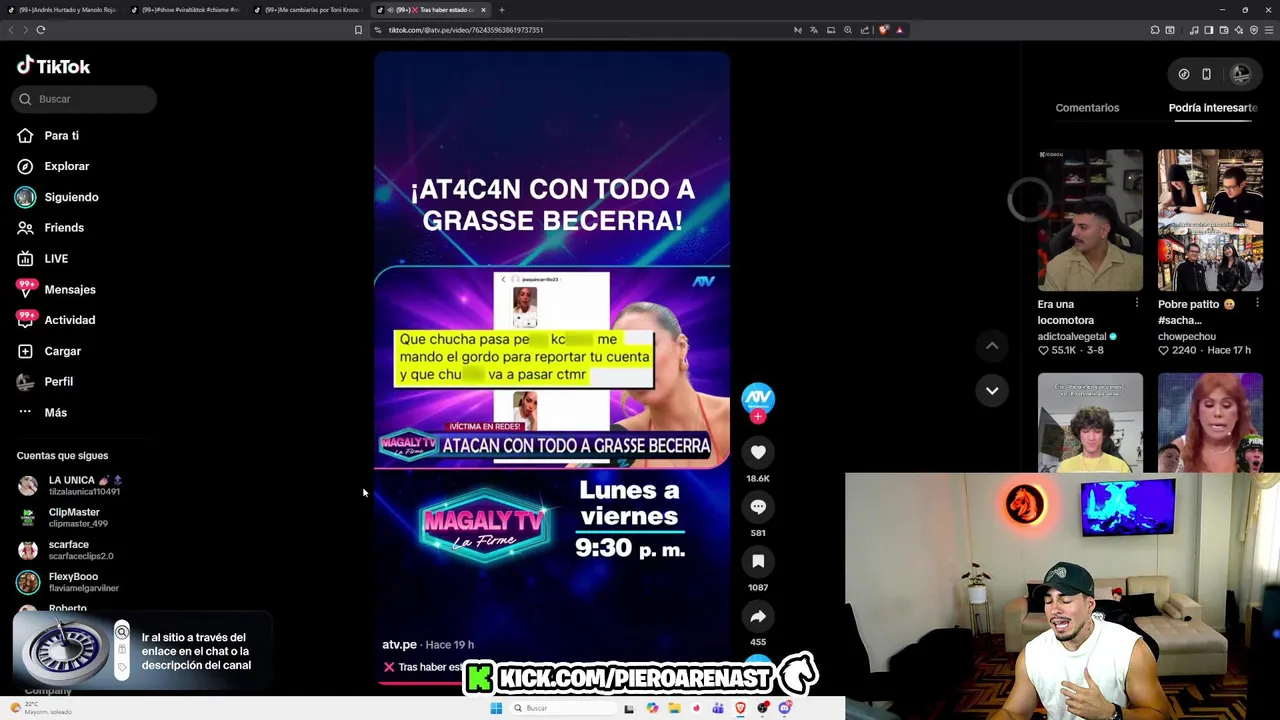Switch to Me cambiarías por Toni Kroos tab
The height and width of the screenshot is (720, 1280).
[310, 10]
